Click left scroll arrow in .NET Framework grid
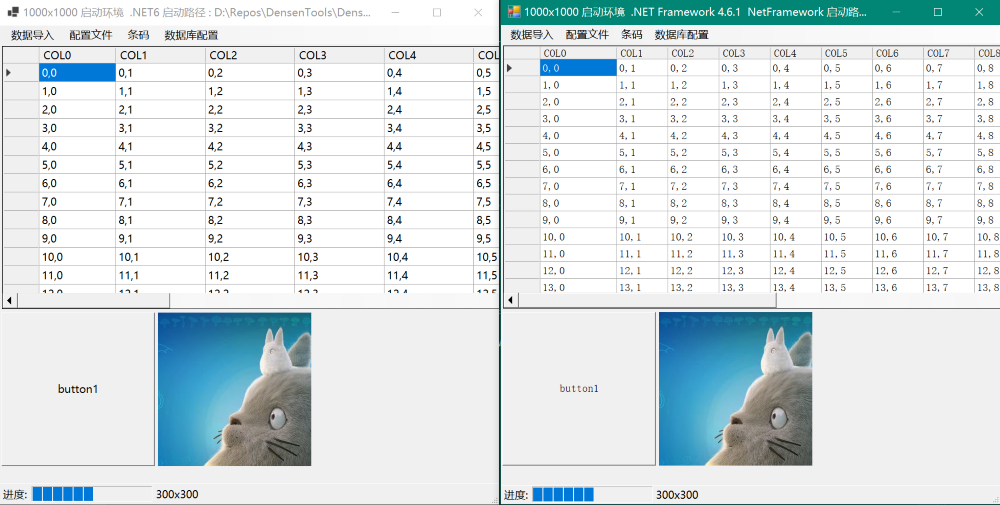Image resolution: width=1000 pixels, height=505 pixels. pos(511,300)
